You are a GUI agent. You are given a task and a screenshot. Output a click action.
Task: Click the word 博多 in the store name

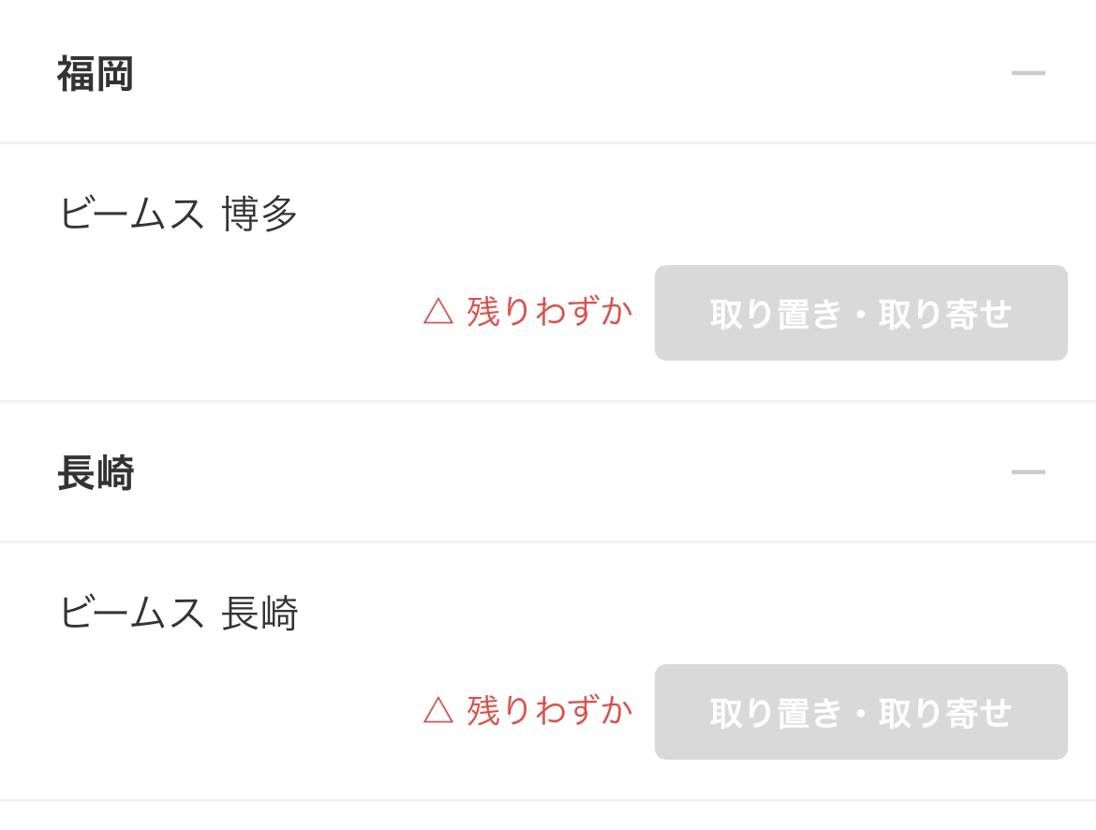pos(259,214)
